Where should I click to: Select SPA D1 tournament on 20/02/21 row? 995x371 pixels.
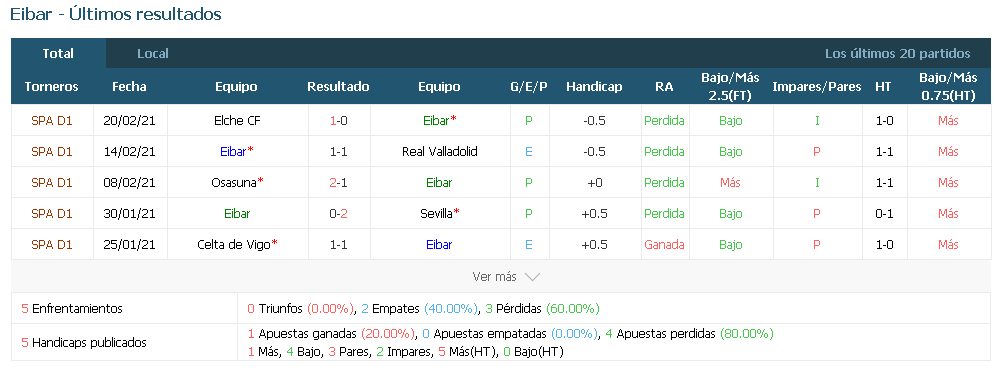click(x=52, y=120)
